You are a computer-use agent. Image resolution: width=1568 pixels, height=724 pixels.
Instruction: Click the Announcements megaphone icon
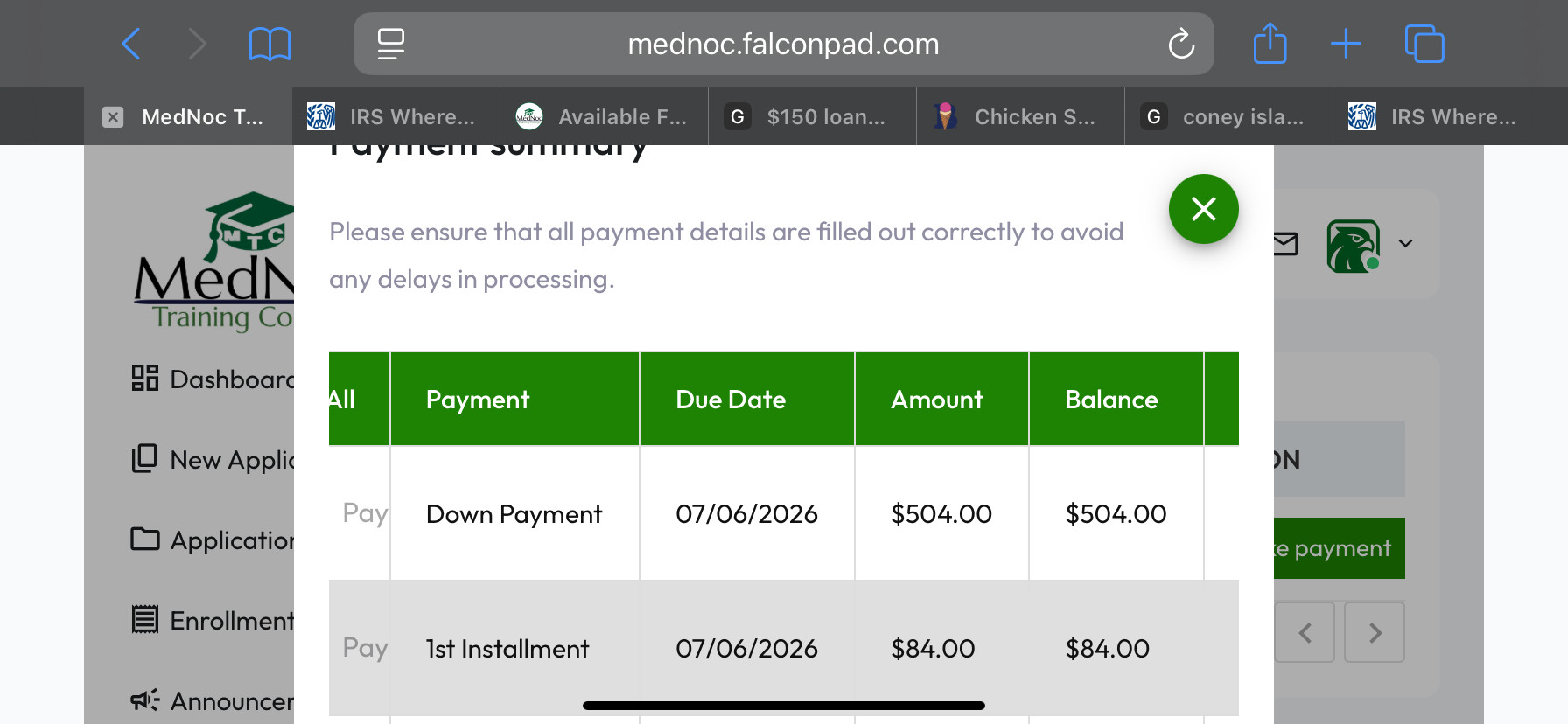click(145, 700)
